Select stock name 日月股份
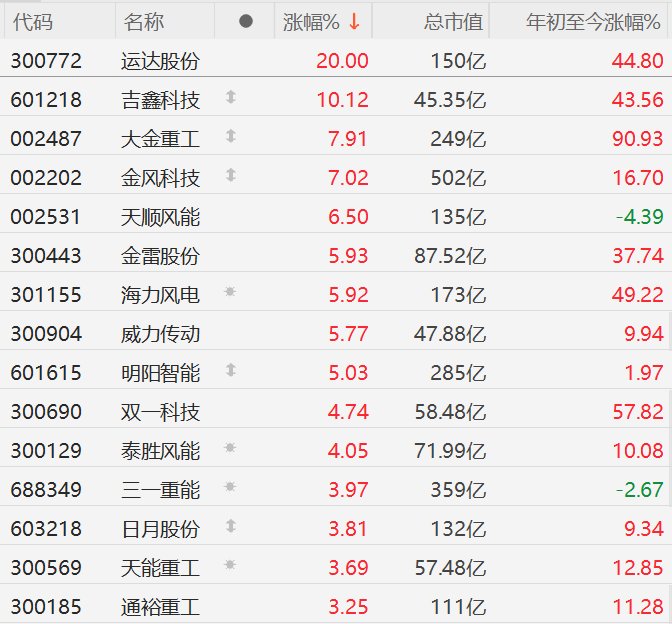The height and width of the screenshot is (624, 672). tap(160, 529)
